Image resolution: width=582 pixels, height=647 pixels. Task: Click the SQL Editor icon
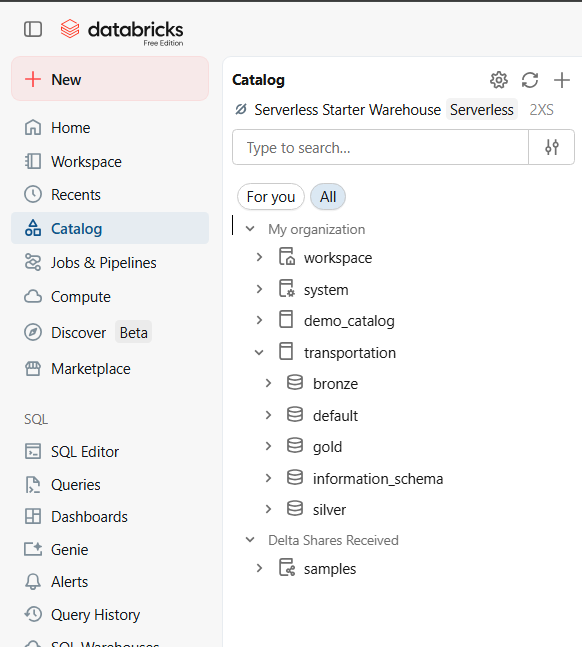tap(33, 451)
